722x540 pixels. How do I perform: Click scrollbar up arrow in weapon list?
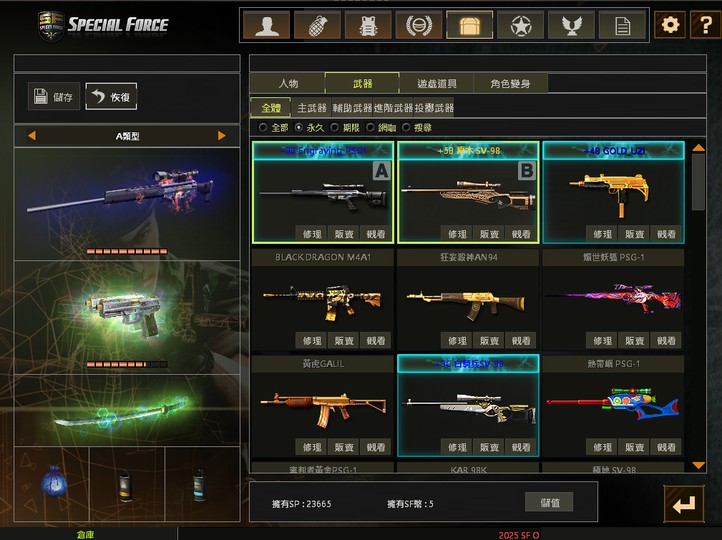(699, 148)
